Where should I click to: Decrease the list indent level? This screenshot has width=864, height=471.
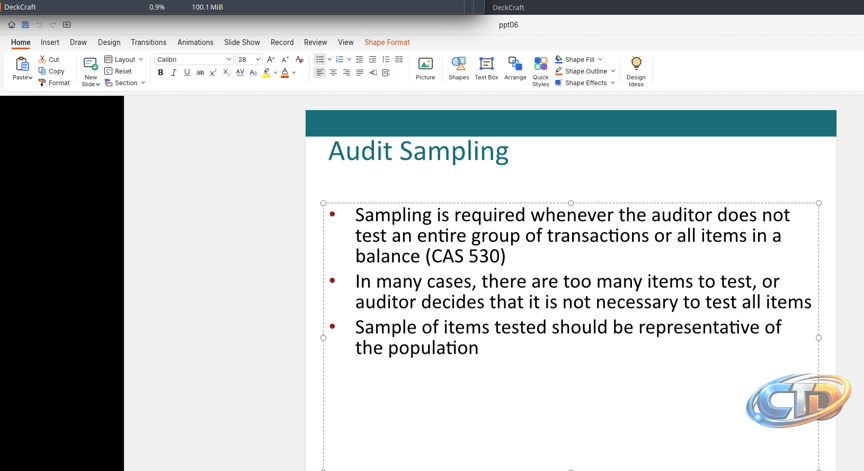point(359,59)
